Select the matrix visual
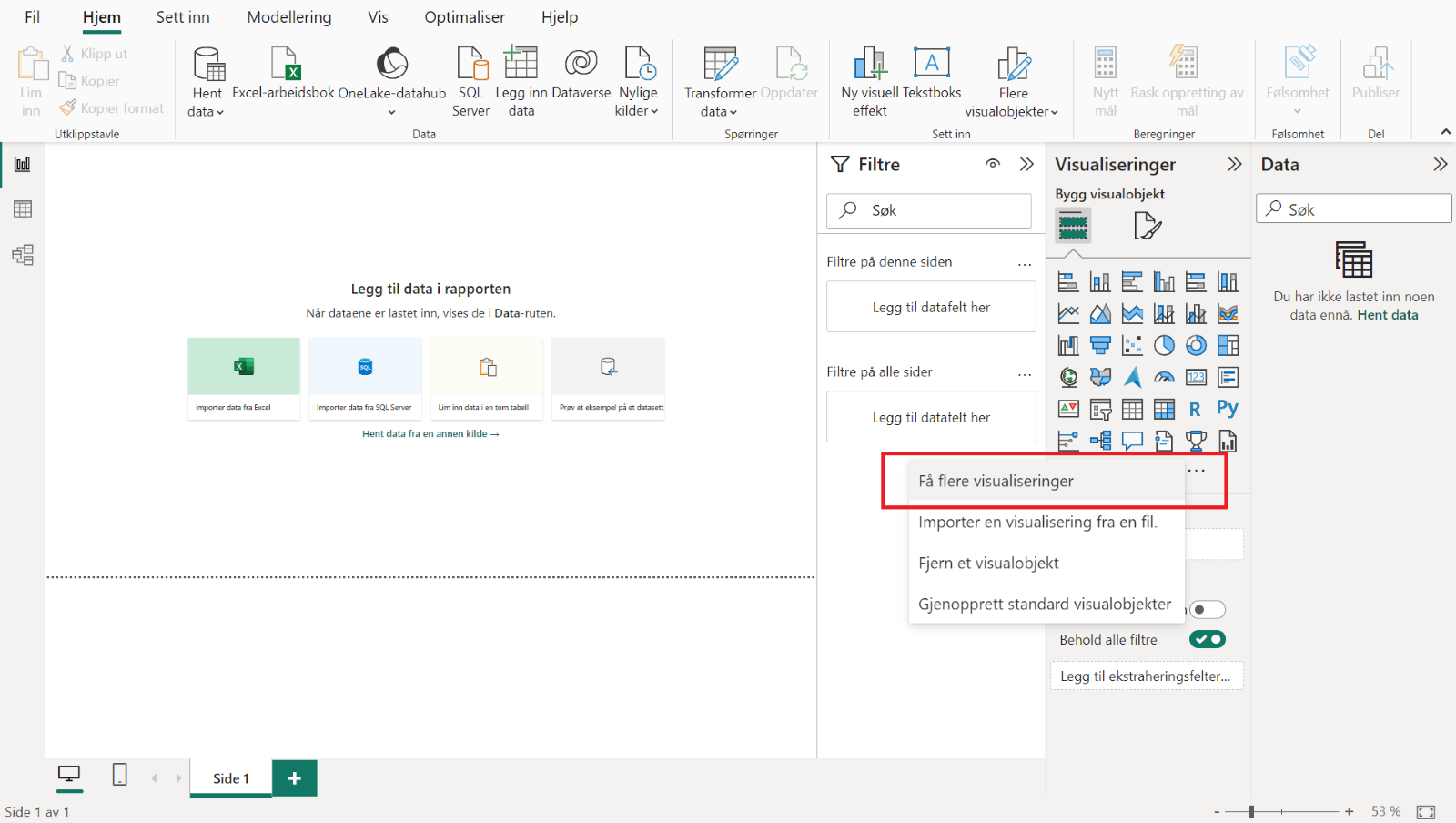Screen dimensions: 1456x823 click(x=1164, y=409)
